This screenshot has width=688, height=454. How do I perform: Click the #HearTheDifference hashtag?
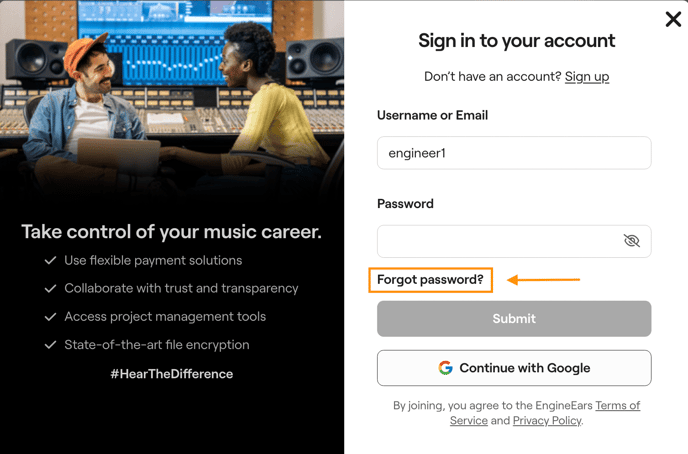click(x=172, y=374)
